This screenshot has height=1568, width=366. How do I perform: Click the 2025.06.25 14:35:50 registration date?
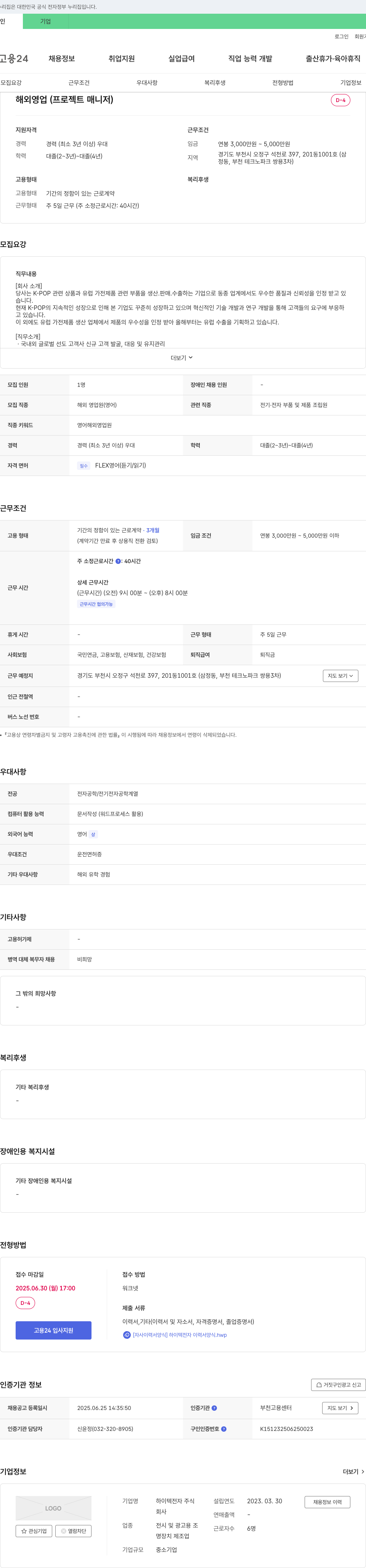[x=104, y=1408]
